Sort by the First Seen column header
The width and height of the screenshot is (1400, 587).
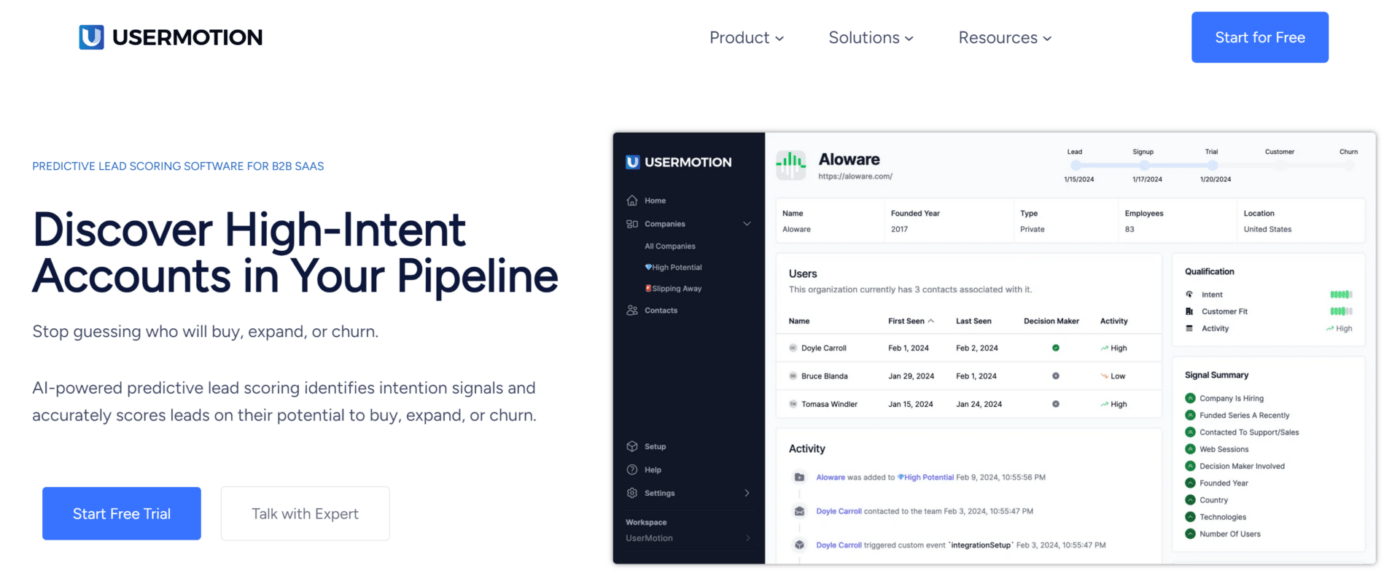[911, 321]
